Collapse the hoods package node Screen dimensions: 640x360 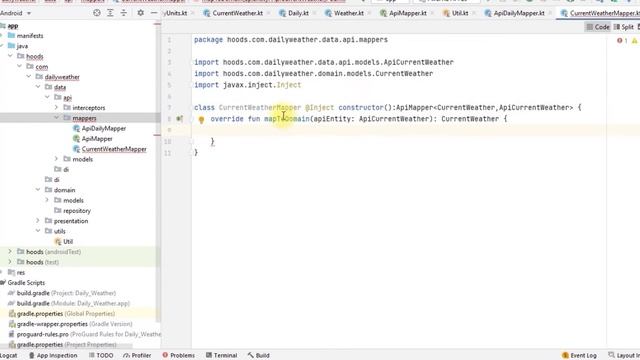coord(10,56)
